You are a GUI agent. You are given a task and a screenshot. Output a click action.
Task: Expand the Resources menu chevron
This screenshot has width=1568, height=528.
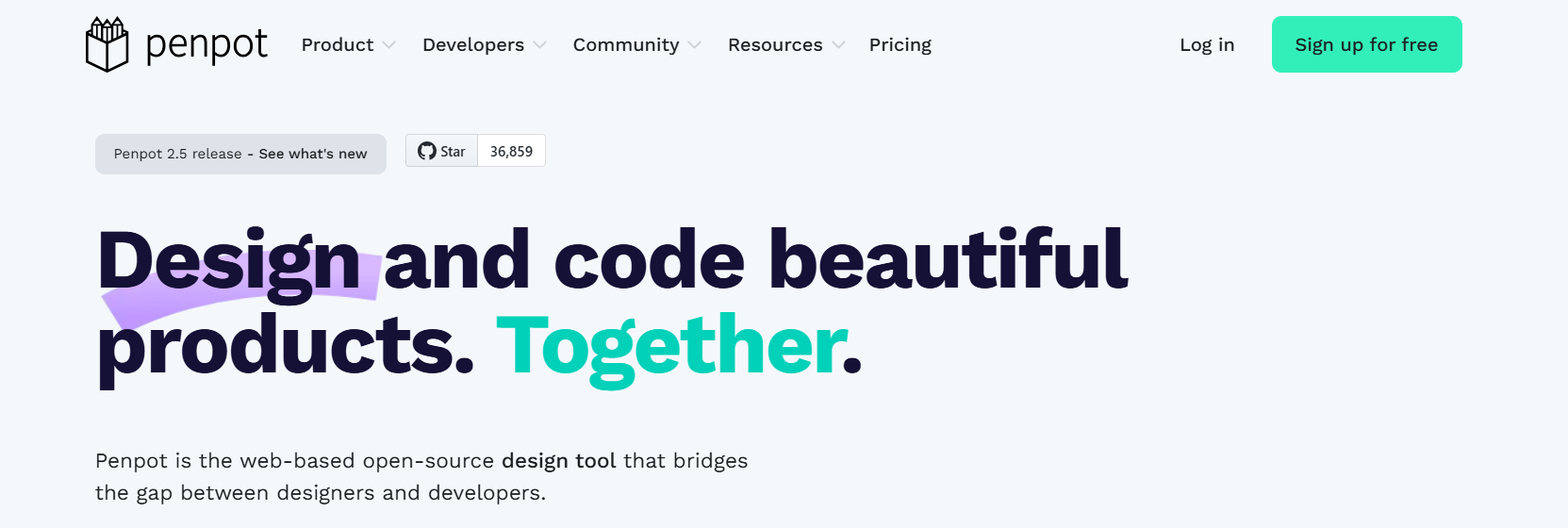[839, 44]
